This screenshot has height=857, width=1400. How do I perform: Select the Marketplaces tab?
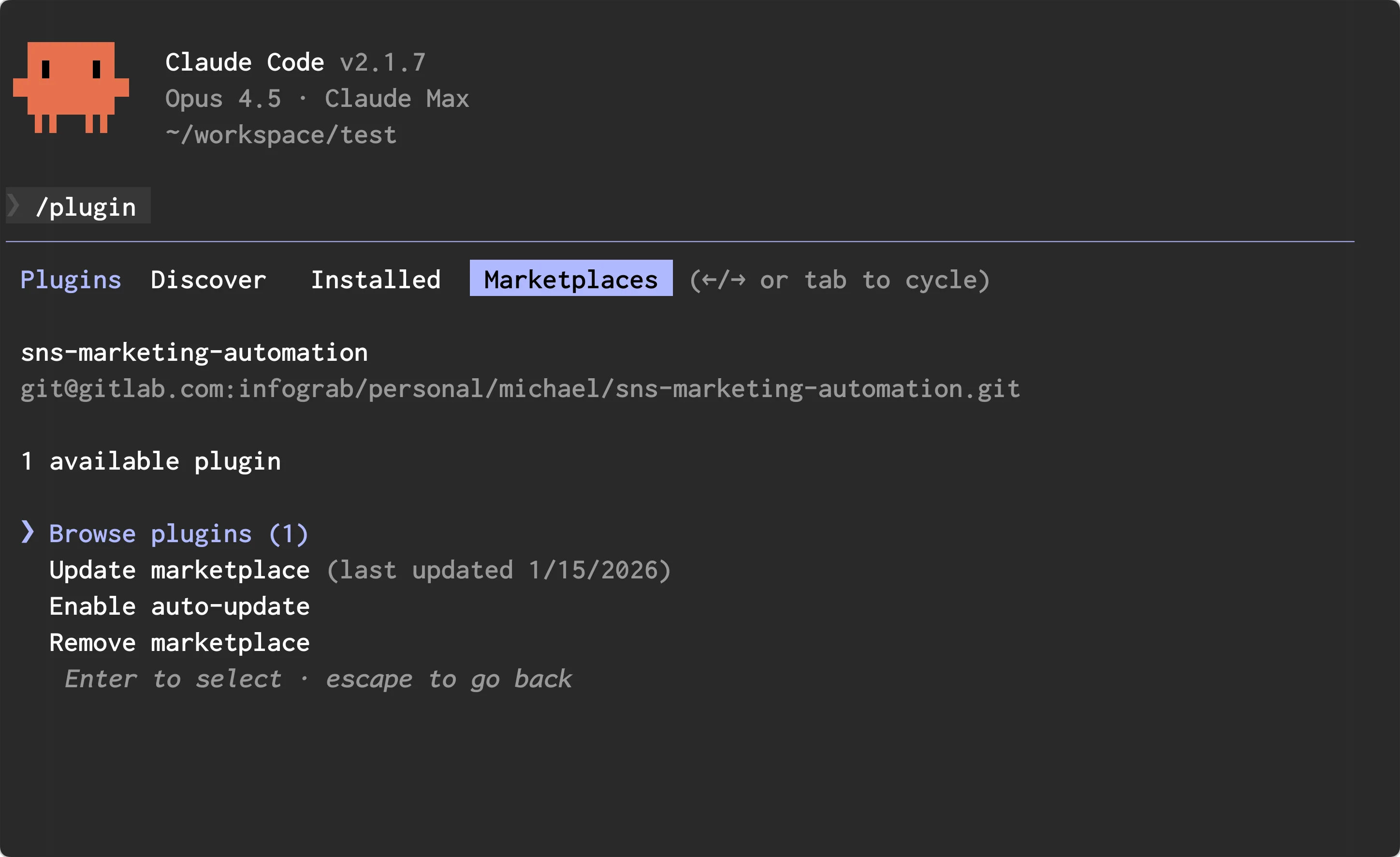[570, 280]
